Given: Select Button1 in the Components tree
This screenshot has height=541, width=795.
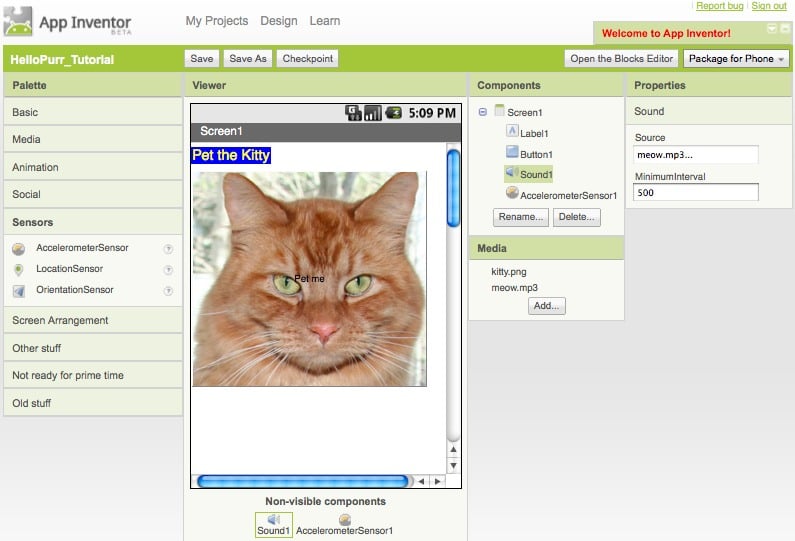Looking at the screenshot, I should 536,154.
